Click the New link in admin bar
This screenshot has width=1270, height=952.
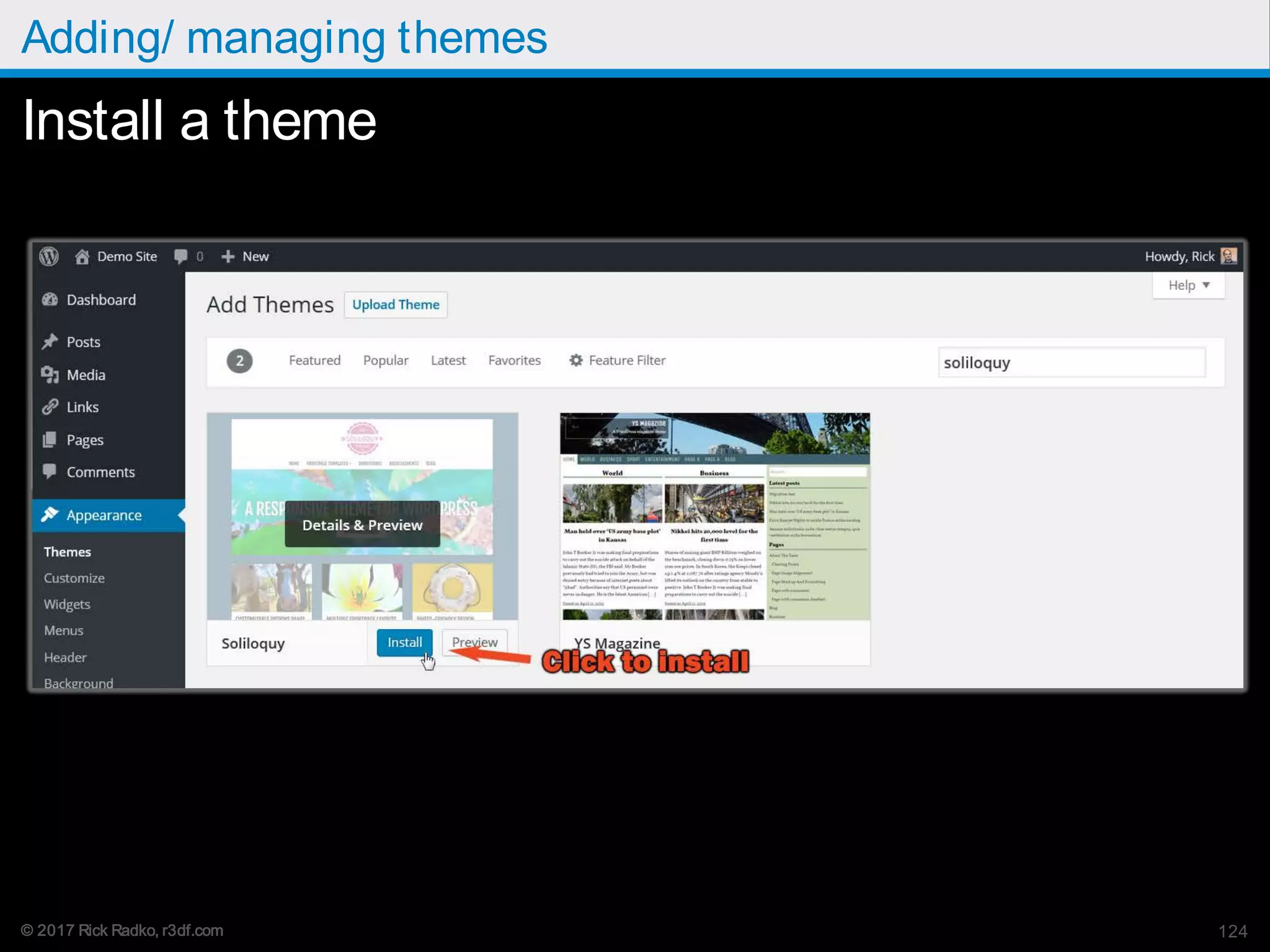pyautogui.click(x=255, y=257)
